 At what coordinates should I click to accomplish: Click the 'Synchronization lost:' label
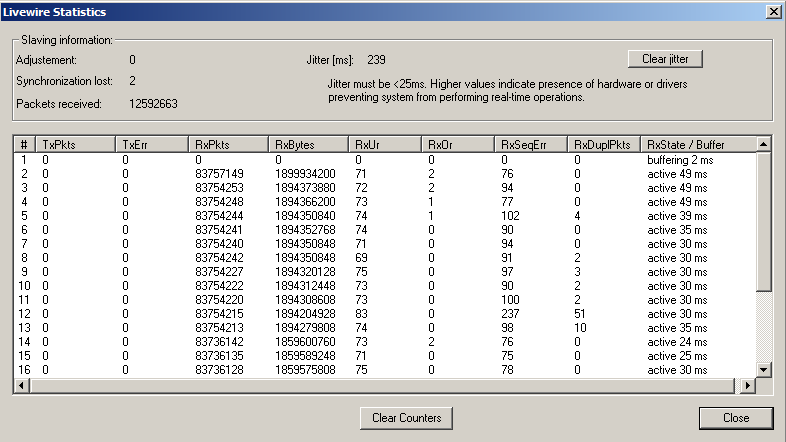(x=64, y=81)
